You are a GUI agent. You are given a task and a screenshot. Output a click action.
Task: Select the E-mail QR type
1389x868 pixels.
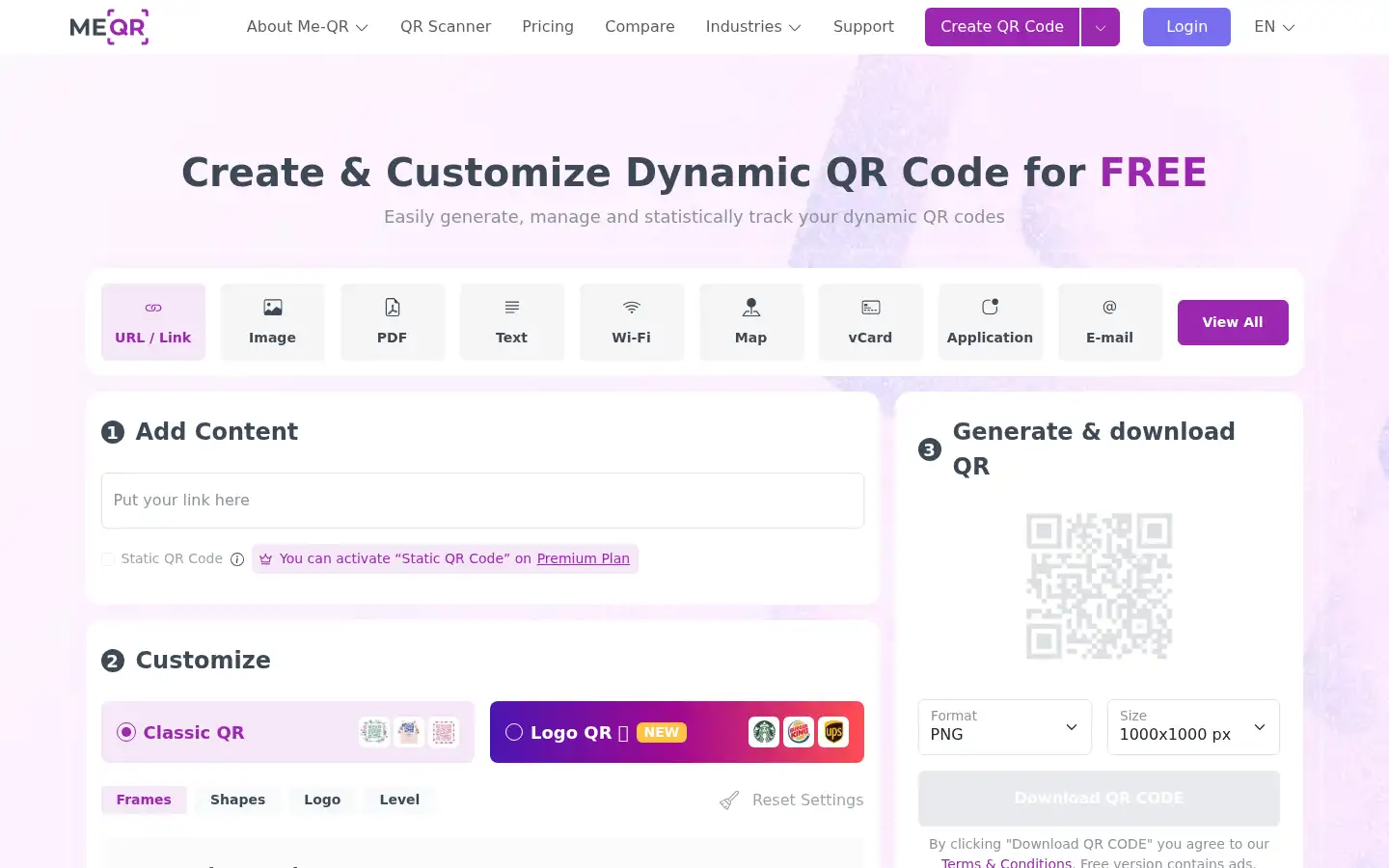(x=1110, y=322)
